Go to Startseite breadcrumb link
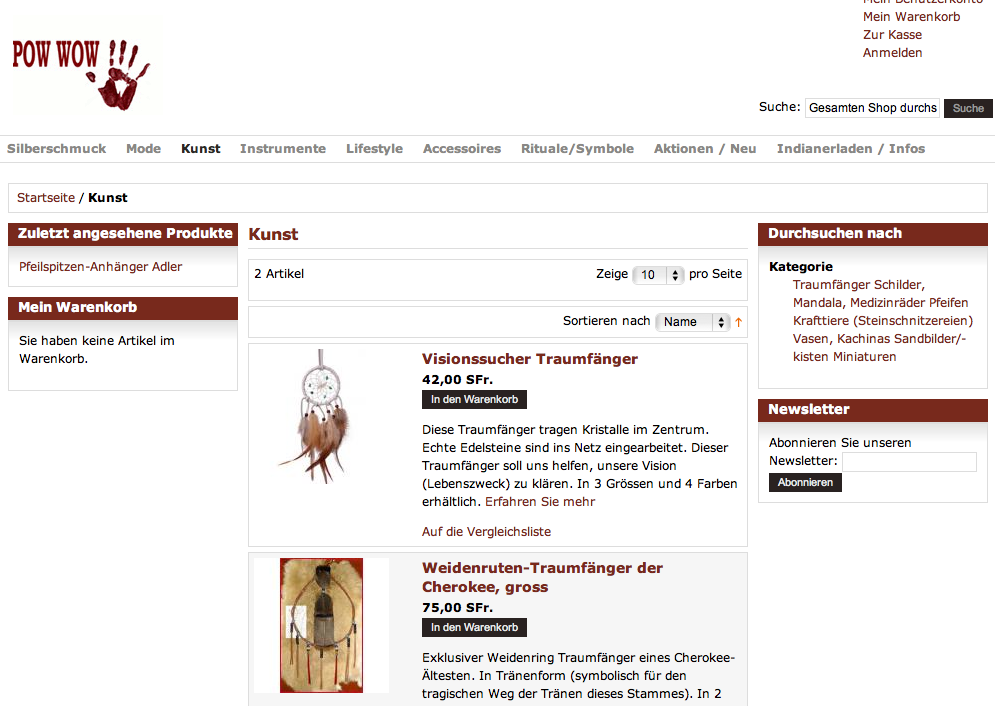The image size is (995, 706). [46, 198]
